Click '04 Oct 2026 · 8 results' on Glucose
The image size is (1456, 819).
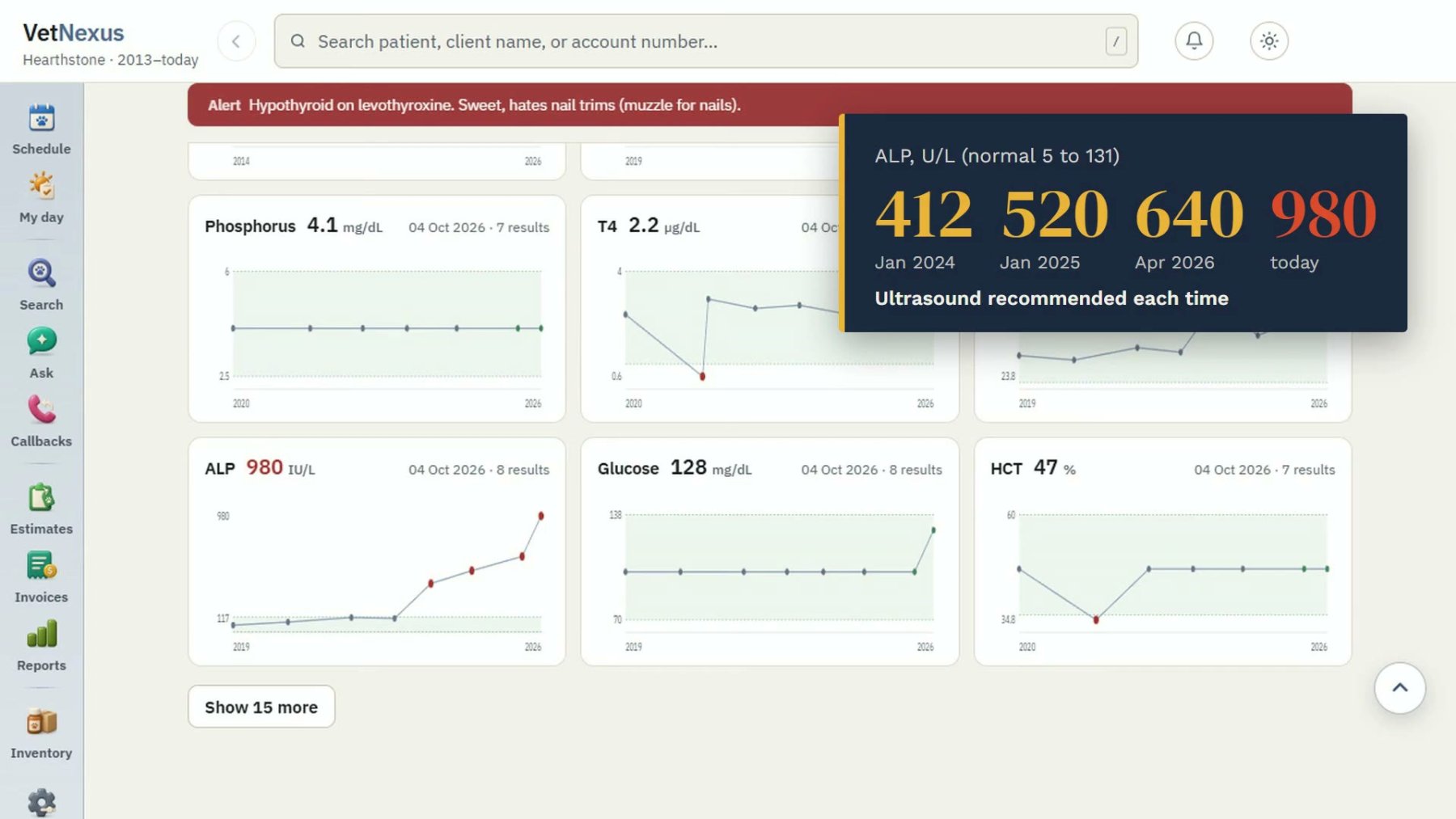[871, 470]
